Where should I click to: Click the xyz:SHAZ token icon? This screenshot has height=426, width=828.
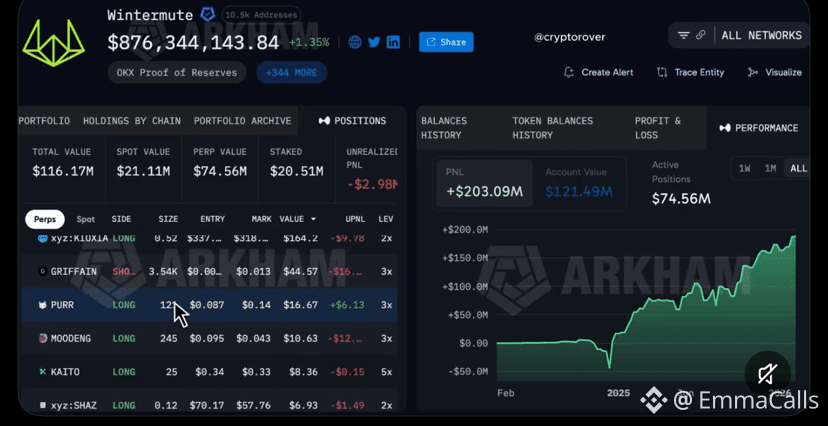click(x=43, y=405)
